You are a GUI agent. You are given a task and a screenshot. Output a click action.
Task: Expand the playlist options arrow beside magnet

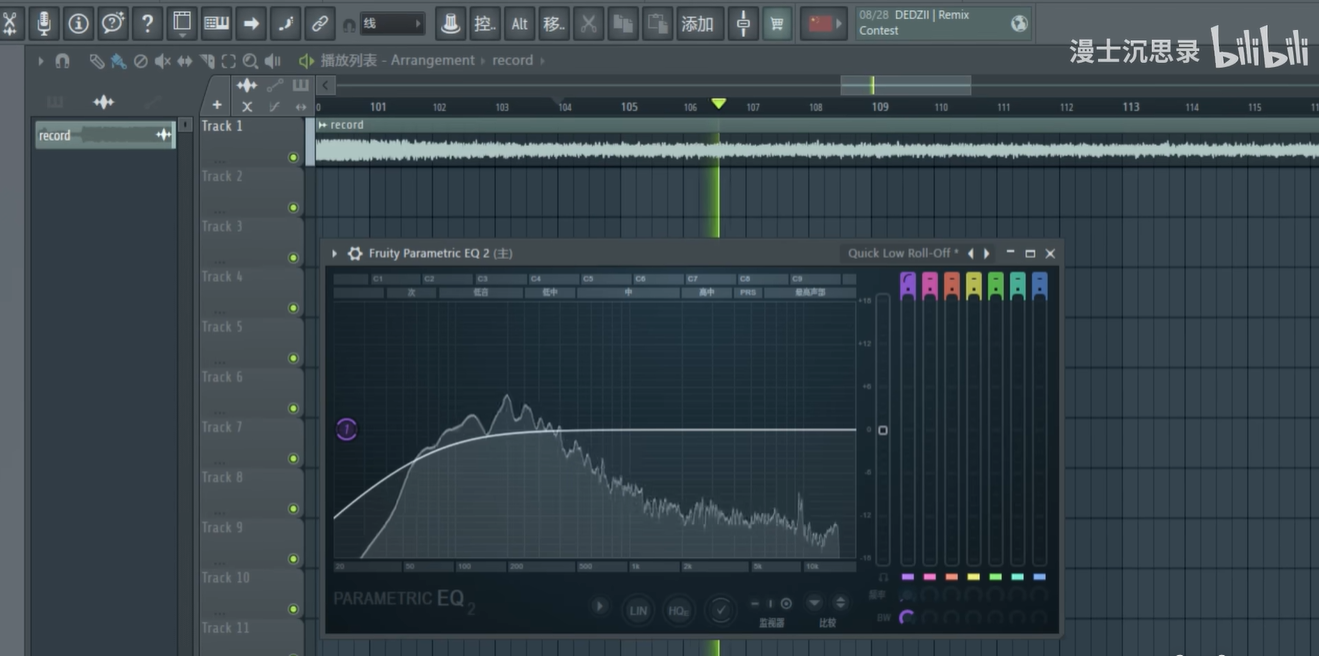41,61
